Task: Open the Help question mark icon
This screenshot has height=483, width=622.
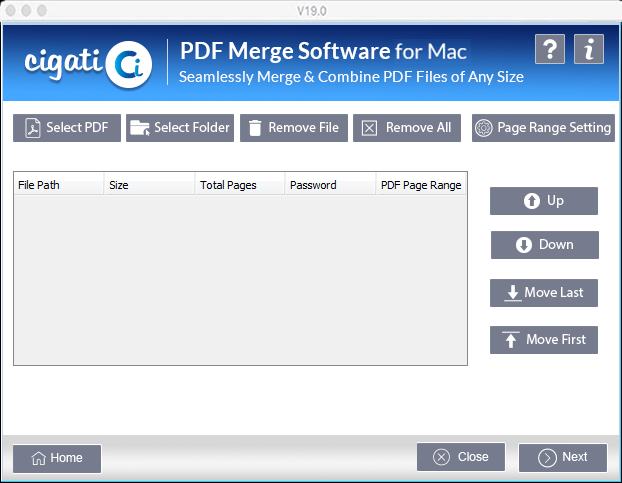Action: 549,49
